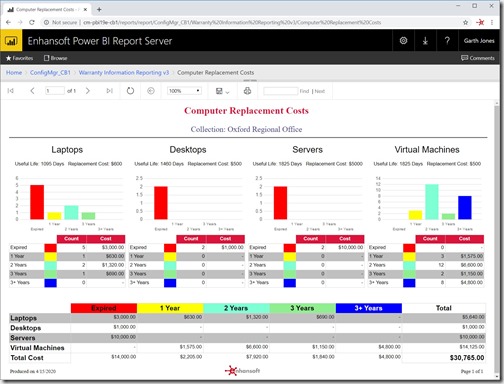The height and width of the screenshot is (384, 504).
Task: Click the yellow Power BI logo icon
Action: (11, 41)
